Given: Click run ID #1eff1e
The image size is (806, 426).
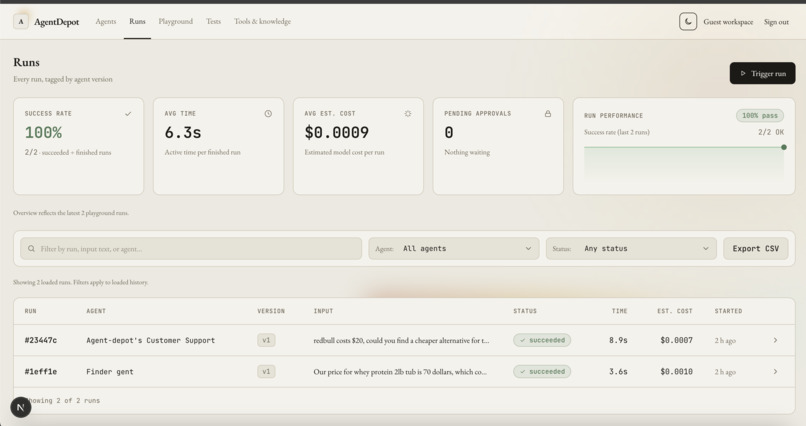Looking at the screenshot, I should pyautogui.click(x=41, y=372).
